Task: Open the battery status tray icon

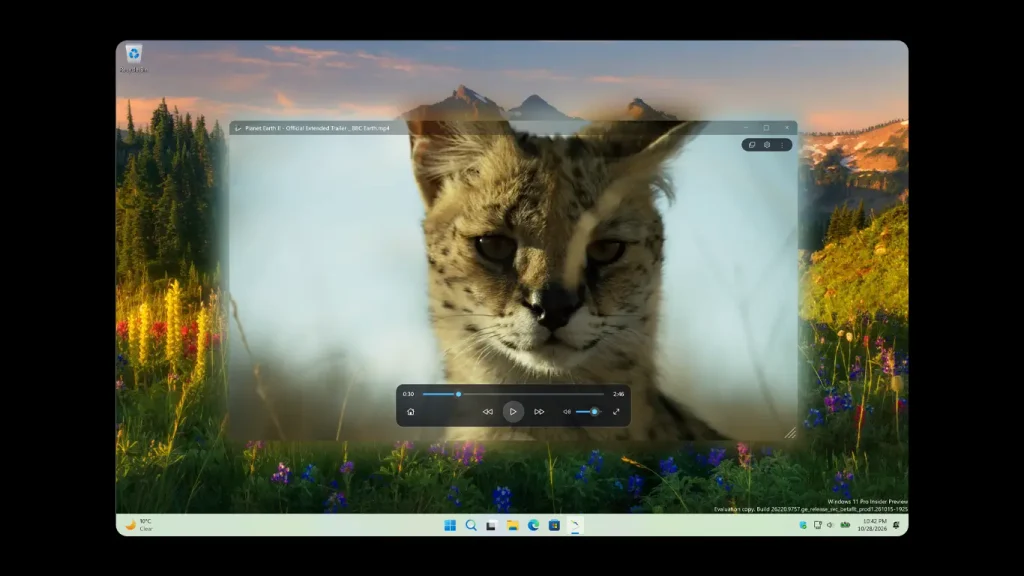Action: (845, 525)
